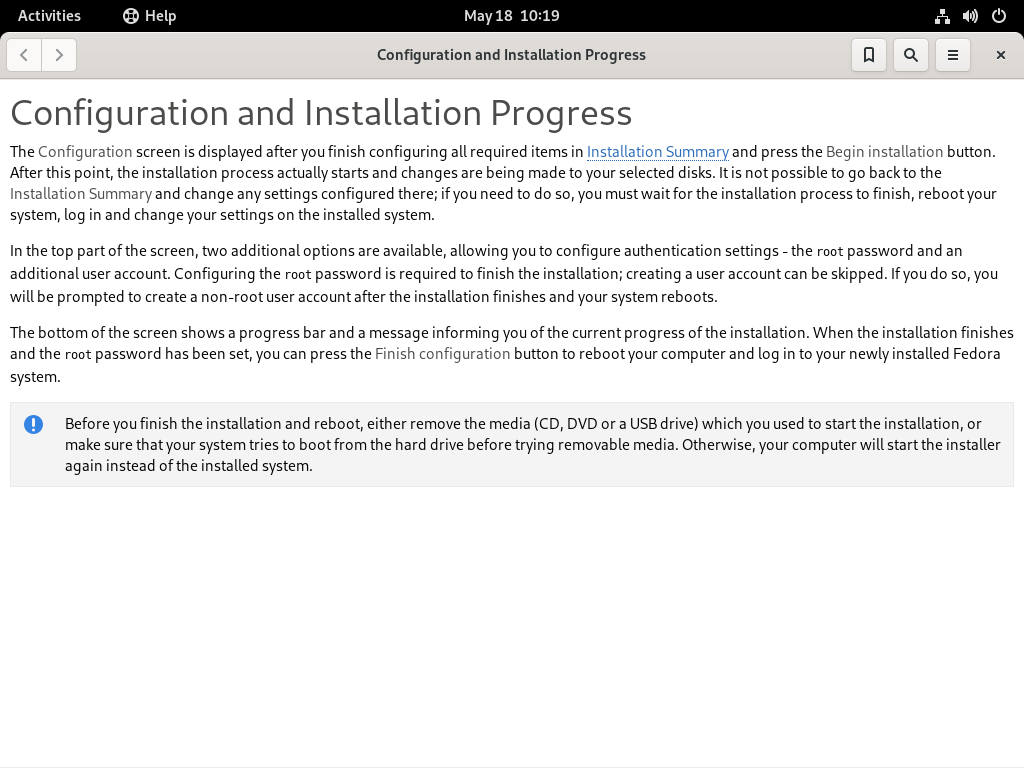Viewport: 1024px width, 768px height.
Task: Click the volume speaker icon
Action: tap(970, 16)
